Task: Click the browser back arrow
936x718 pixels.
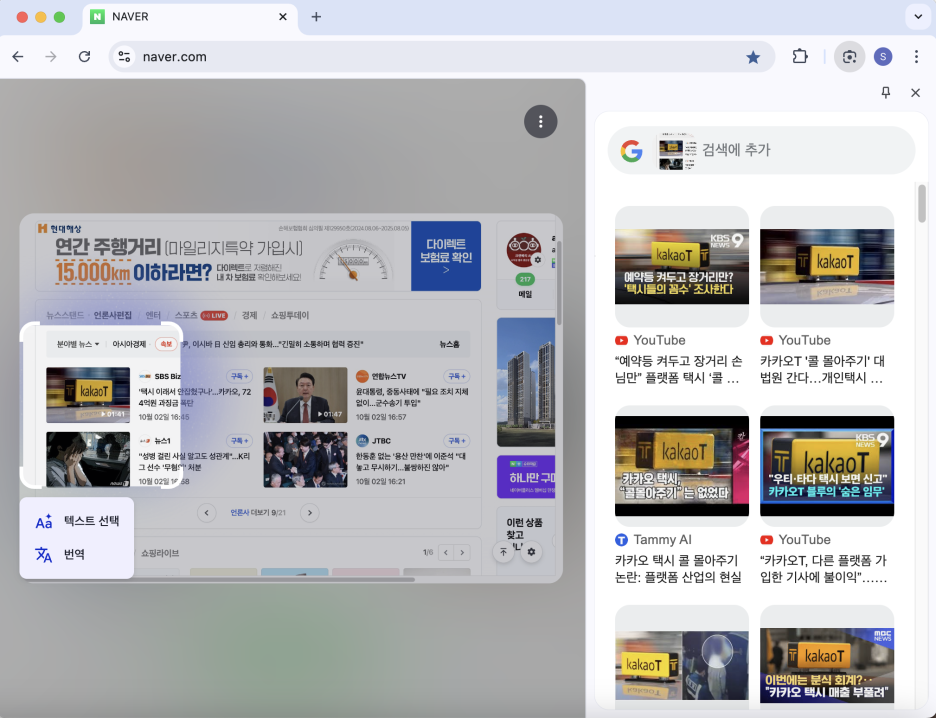Action: (x=18, y=57)
